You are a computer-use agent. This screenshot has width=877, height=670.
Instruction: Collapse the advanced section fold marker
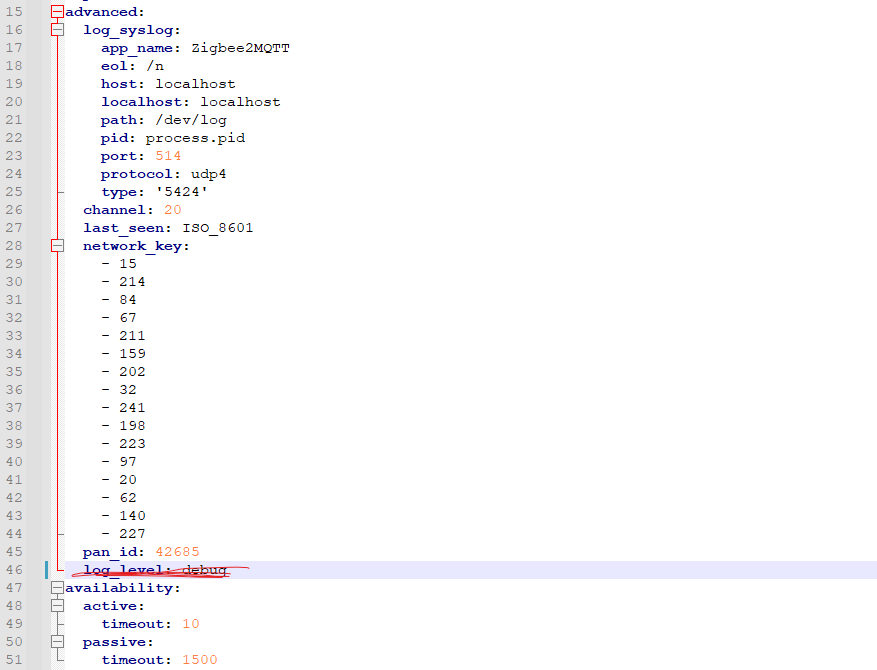57,12
